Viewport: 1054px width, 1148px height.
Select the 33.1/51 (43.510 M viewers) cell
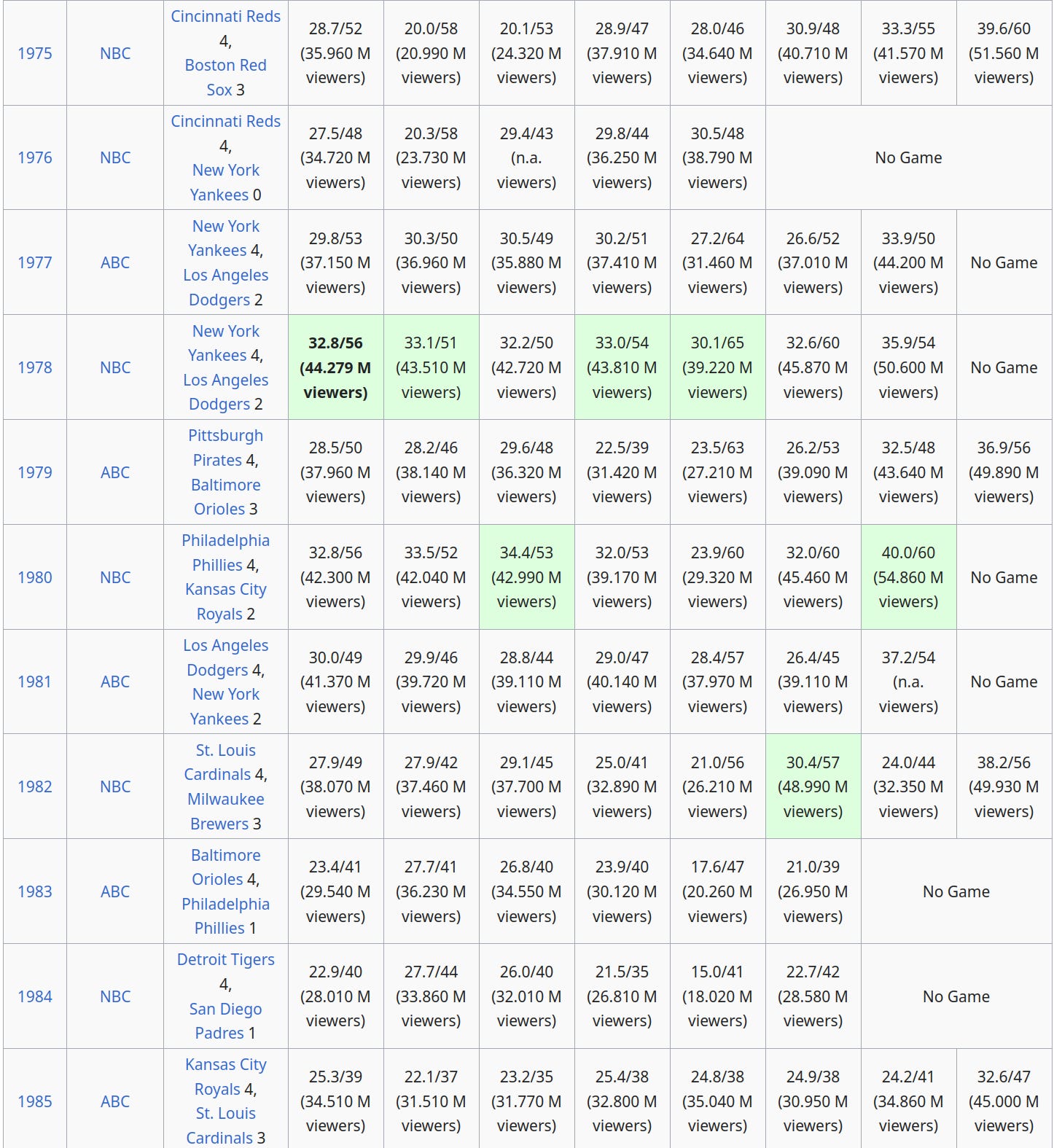click(x=432, y=367)
